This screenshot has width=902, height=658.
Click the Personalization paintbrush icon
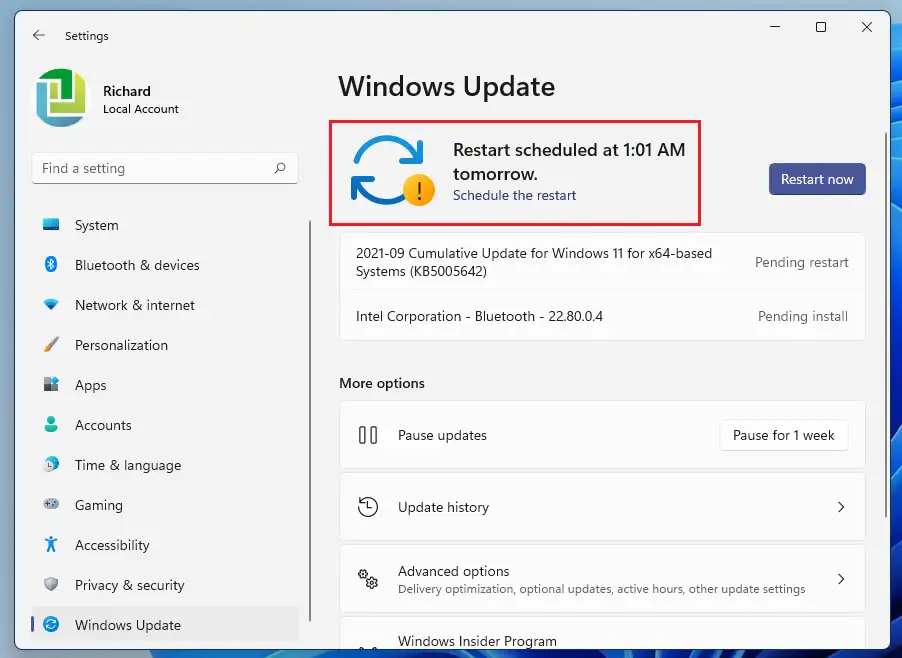tap(51, 345)
